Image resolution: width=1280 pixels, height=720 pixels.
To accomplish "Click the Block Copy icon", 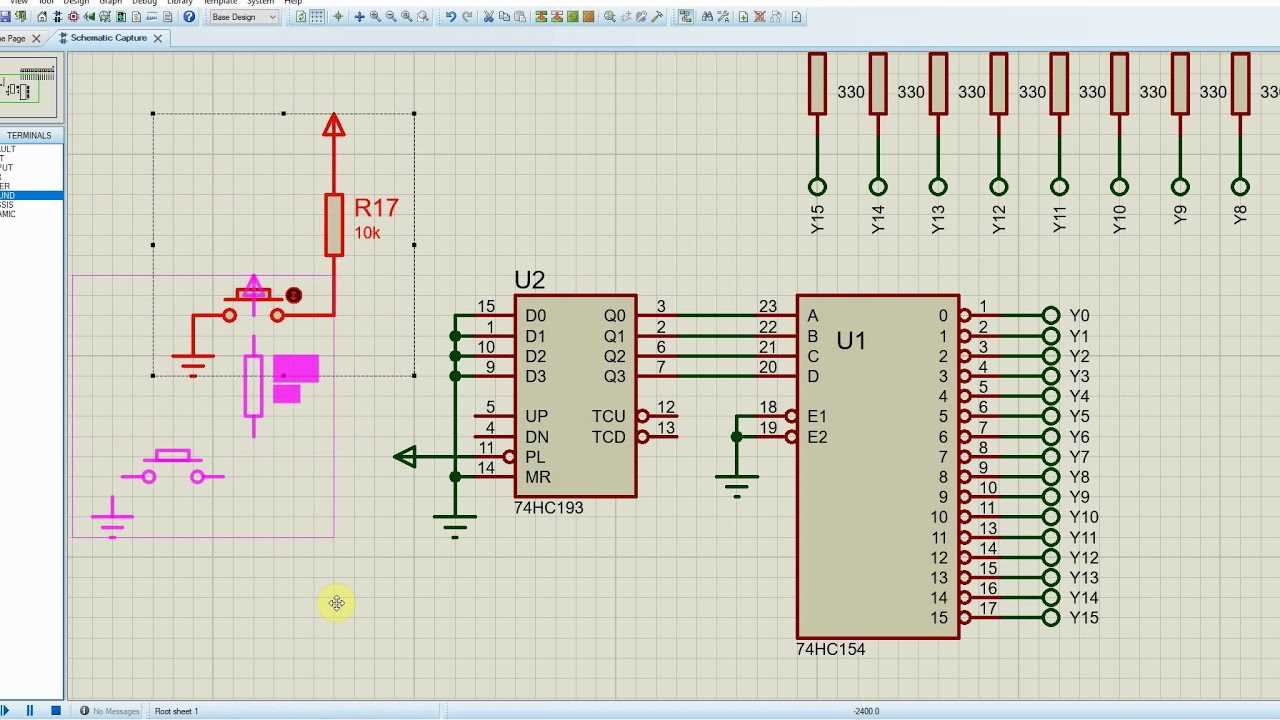I will coord(541,17).
